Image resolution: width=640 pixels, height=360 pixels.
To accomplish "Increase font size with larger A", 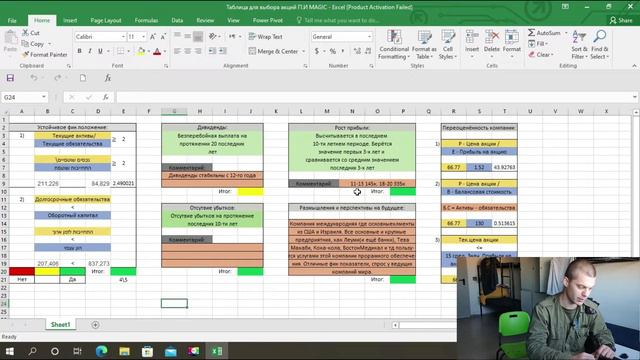I will pos(153,37).
